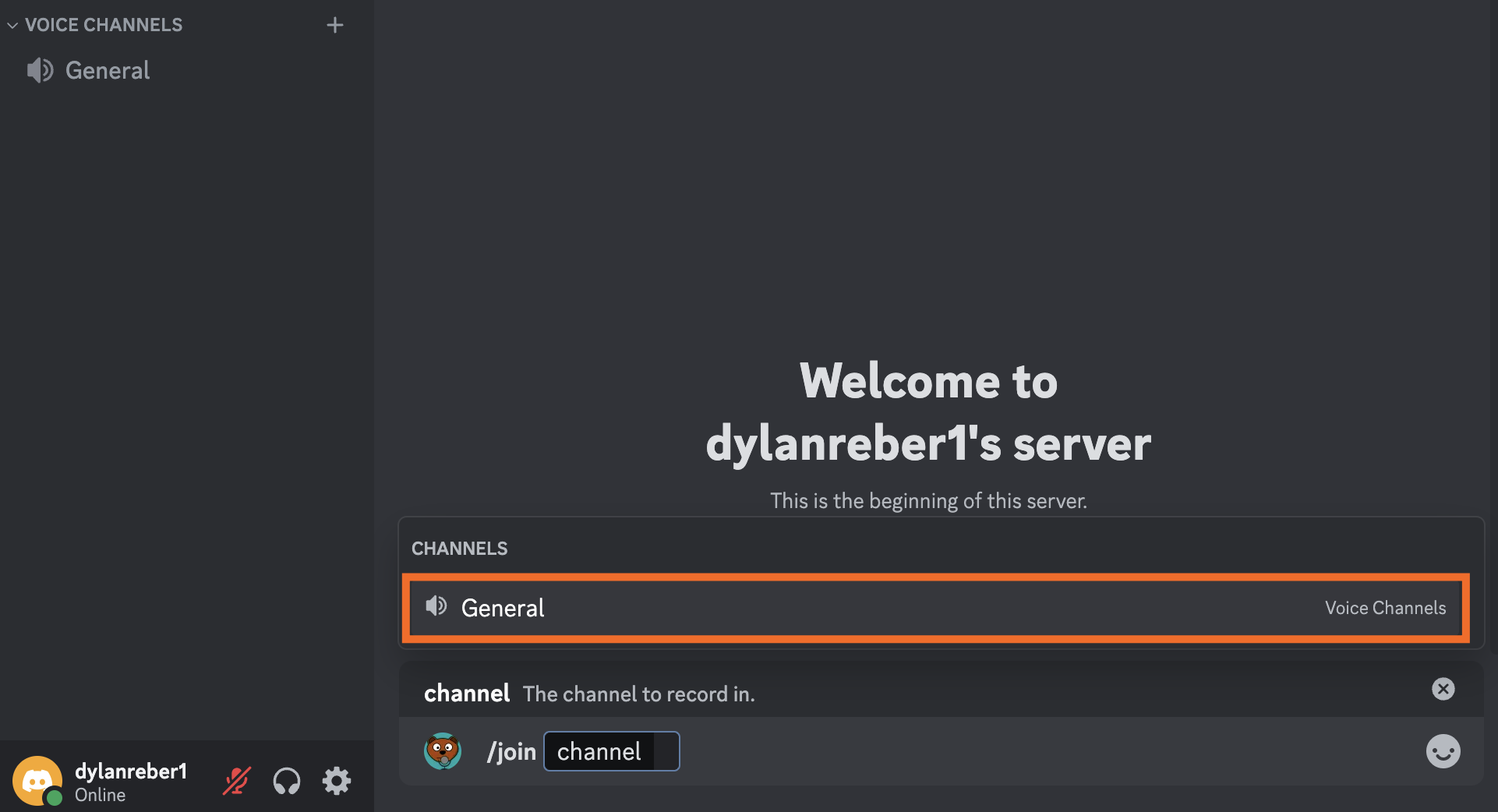Click the channel parameter input field

point(611,751)
